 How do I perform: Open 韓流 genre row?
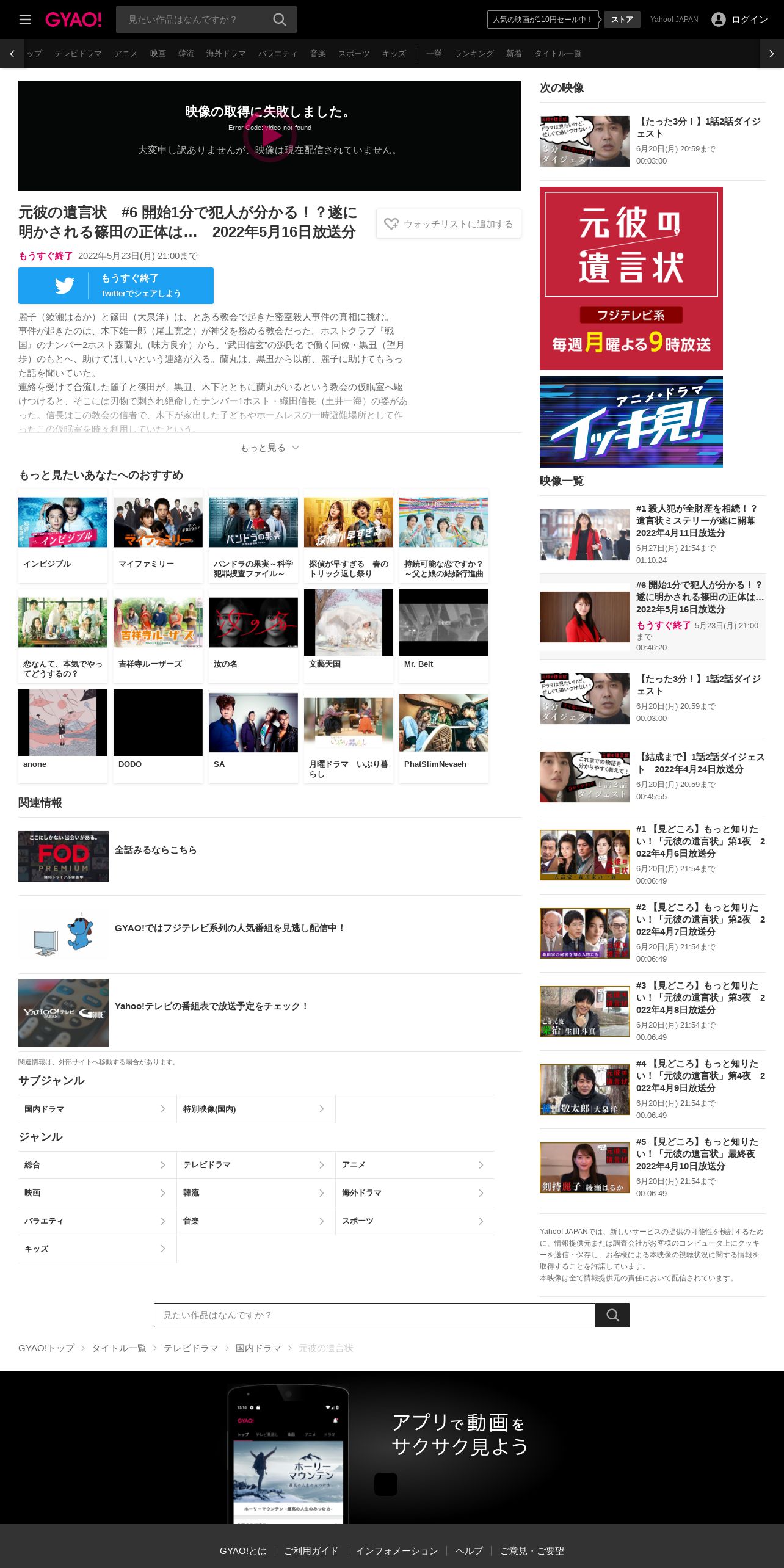(x=256, y=1193)
